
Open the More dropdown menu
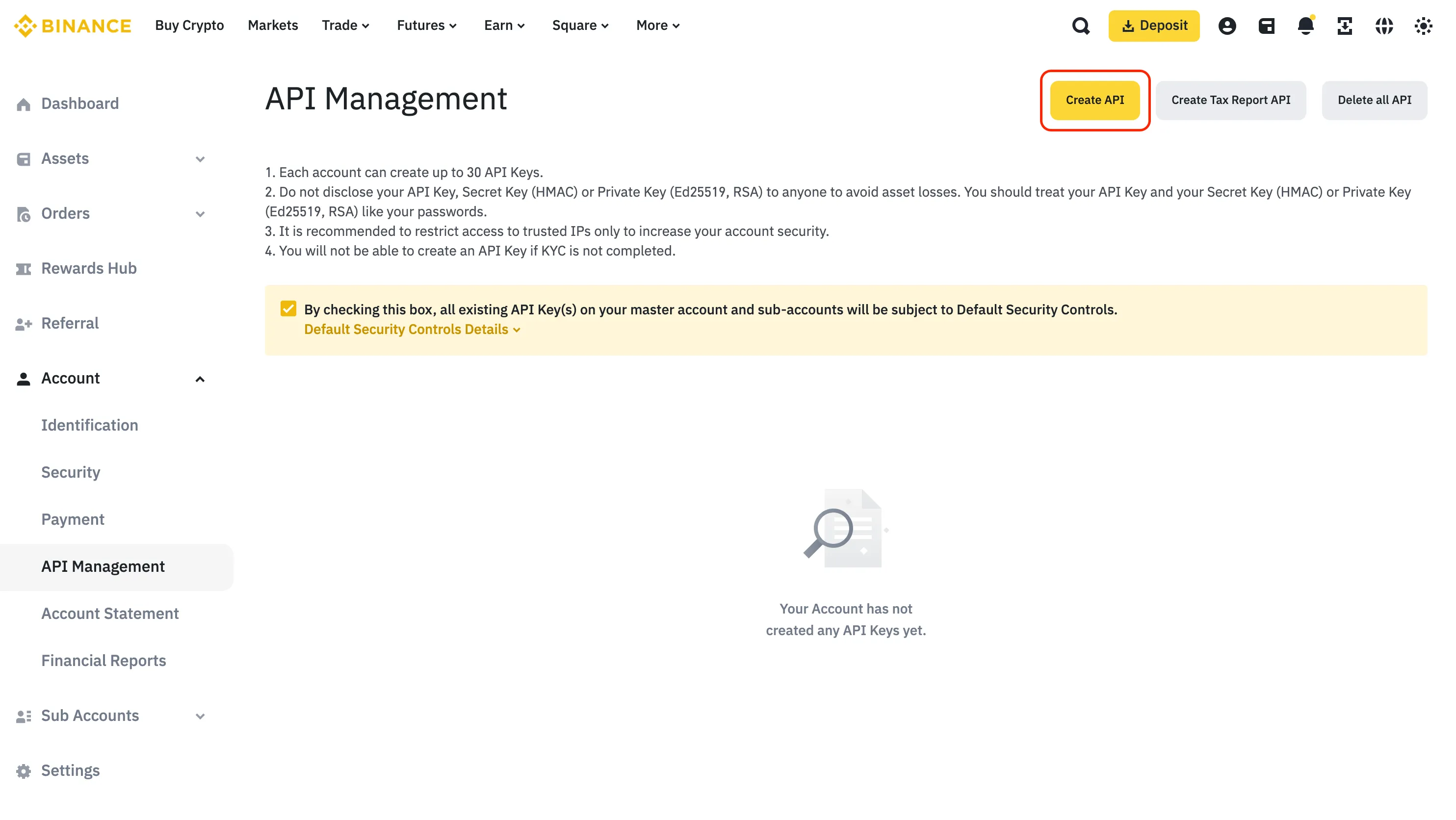pyautogui.click(x=658, y=26)
